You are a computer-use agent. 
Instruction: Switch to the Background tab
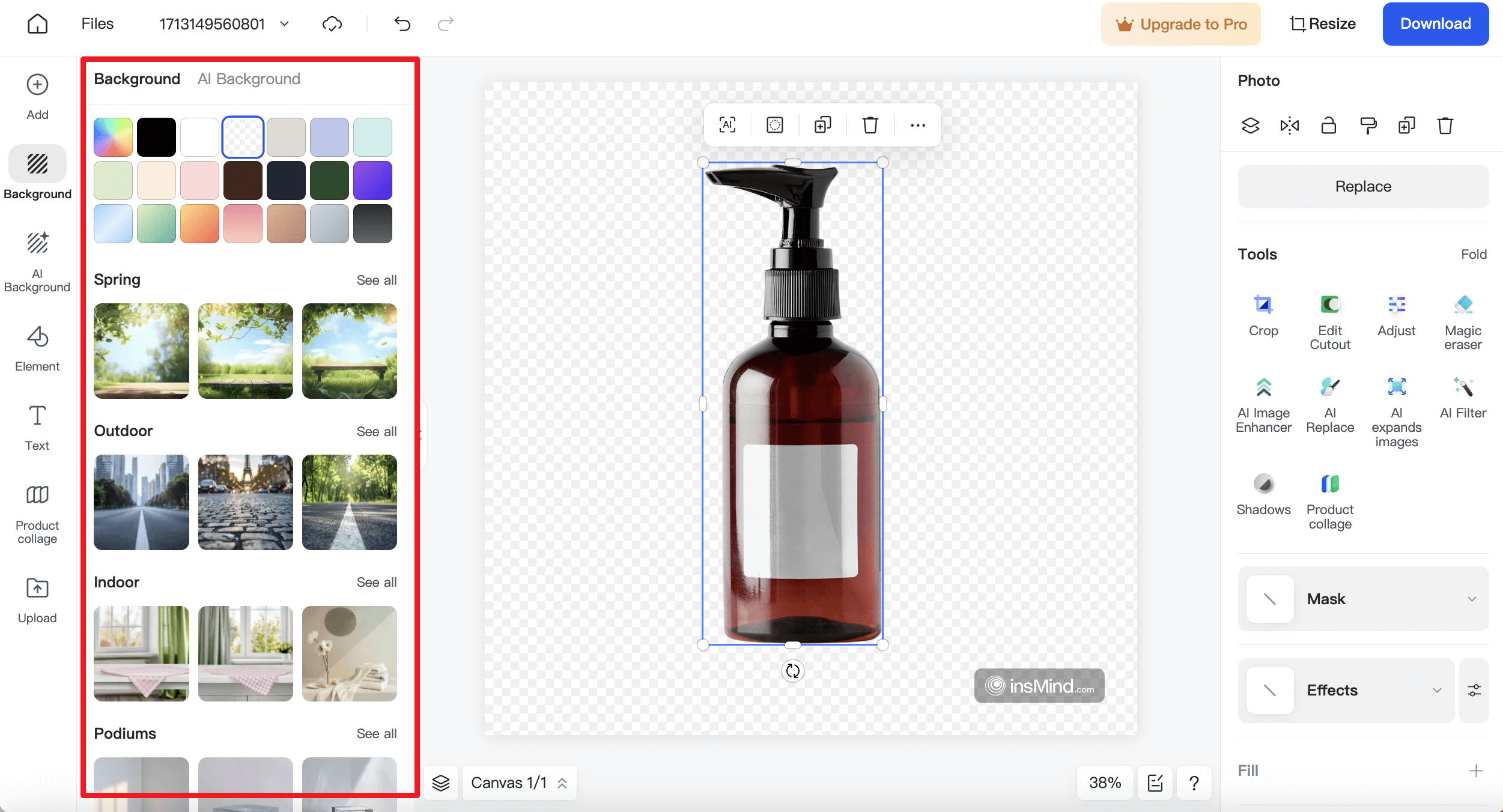click(137, 79)
